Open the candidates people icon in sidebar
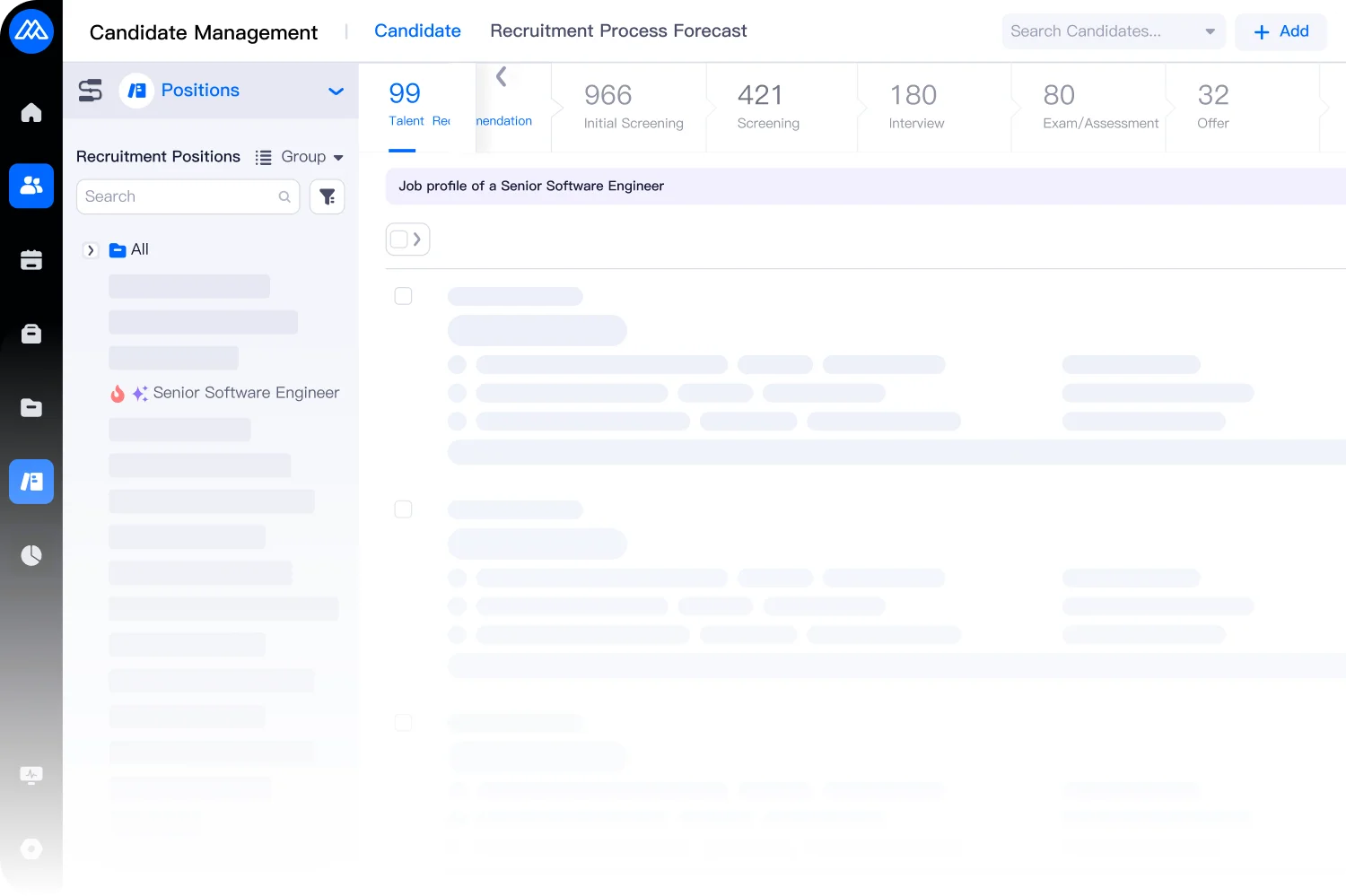Viewport: 1346px width, 896px height. click(x=31, y=186)
